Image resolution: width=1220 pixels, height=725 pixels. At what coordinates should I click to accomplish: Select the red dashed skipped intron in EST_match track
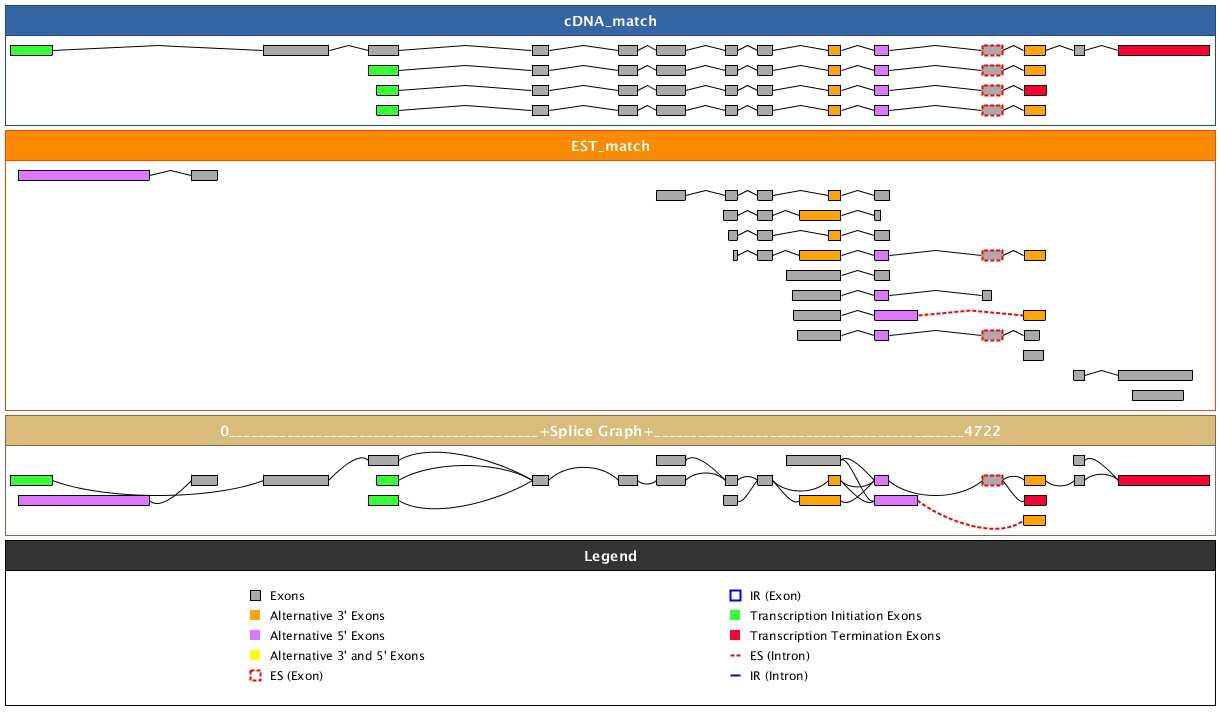[970, 312]
